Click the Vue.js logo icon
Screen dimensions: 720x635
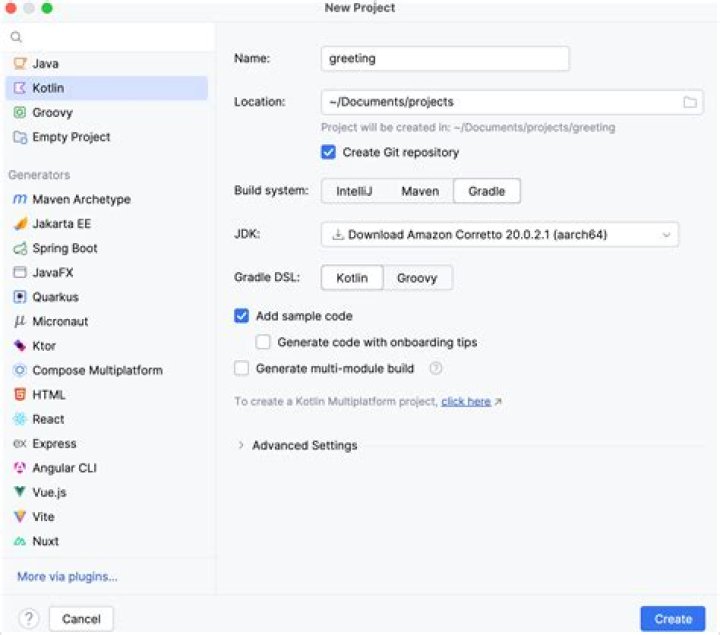(x=20, y=492)
